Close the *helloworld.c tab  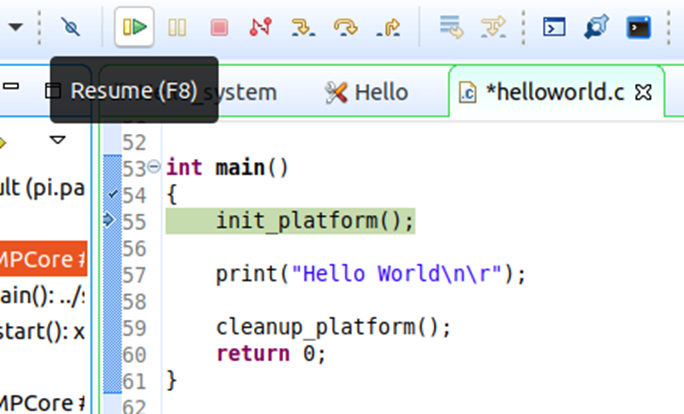pyautogui.click(x=644, y=93)
